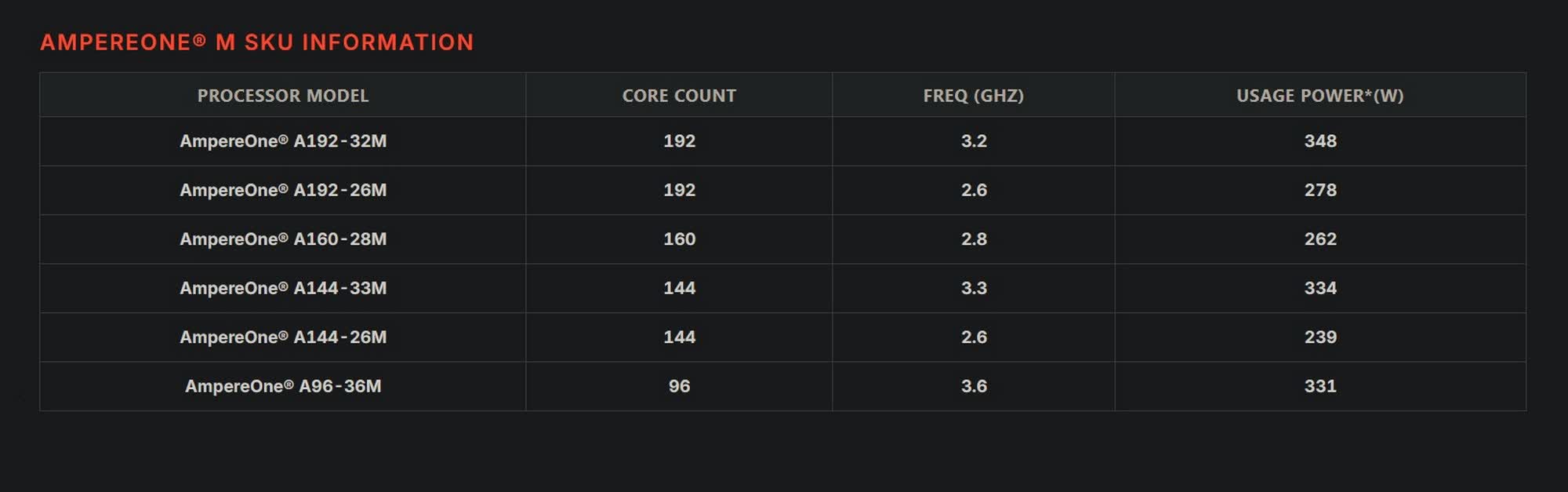Select the 3.3 frequency value
1568x492 pixels.
(974, 288)
